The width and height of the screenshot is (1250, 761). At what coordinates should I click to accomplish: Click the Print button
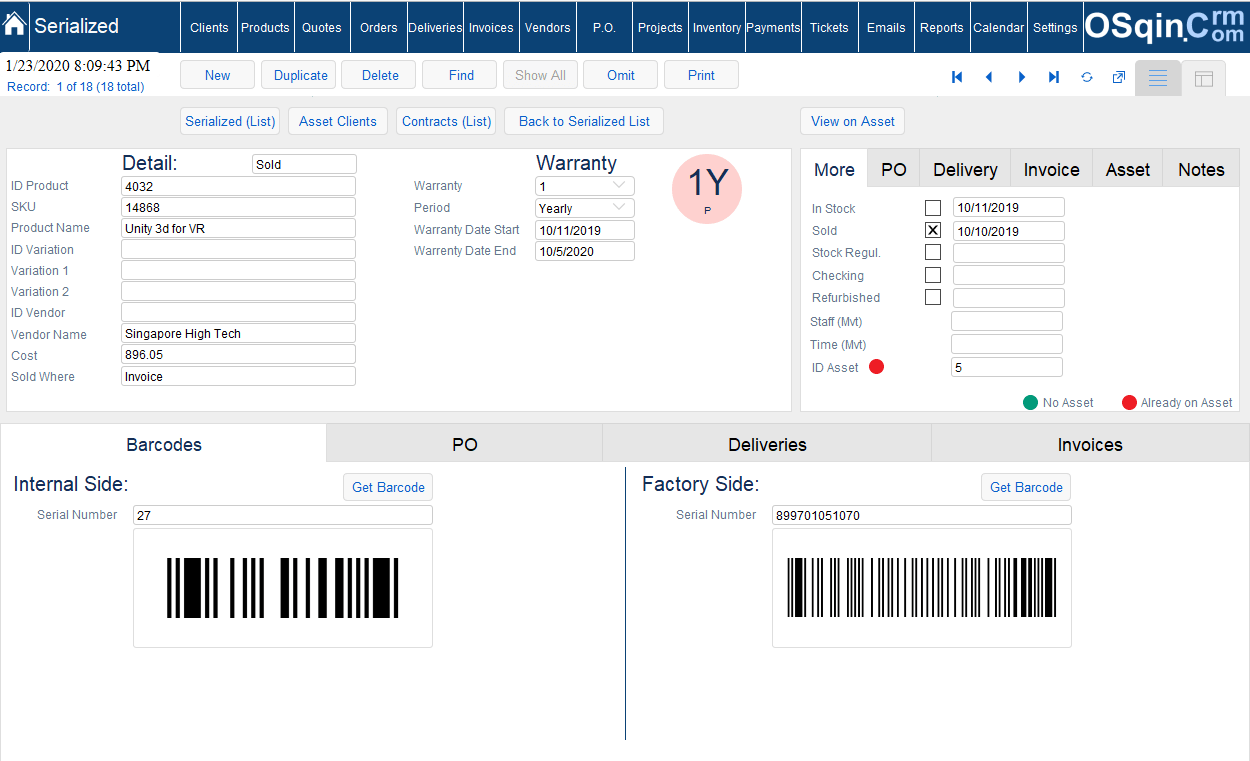pos(701,75)
